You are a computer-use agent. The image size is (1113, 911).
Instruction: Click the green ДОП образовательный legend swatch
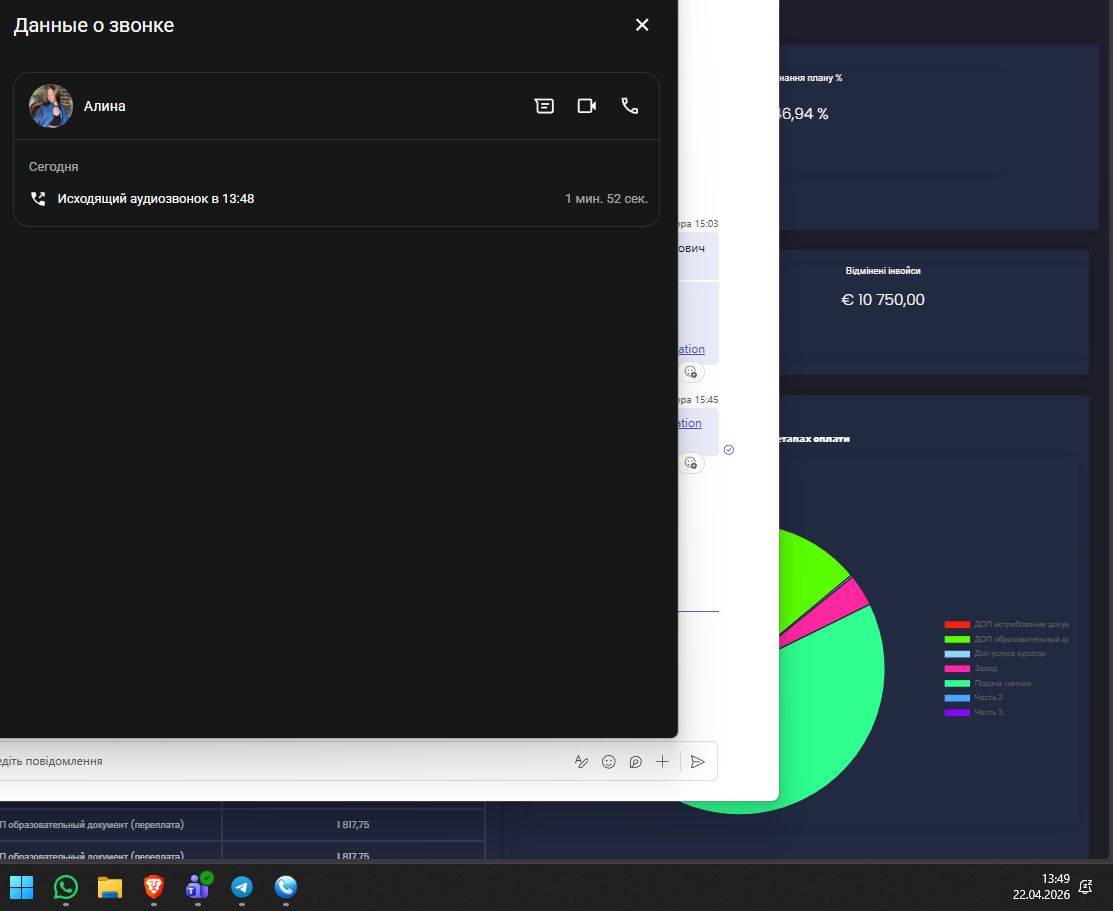957,639
